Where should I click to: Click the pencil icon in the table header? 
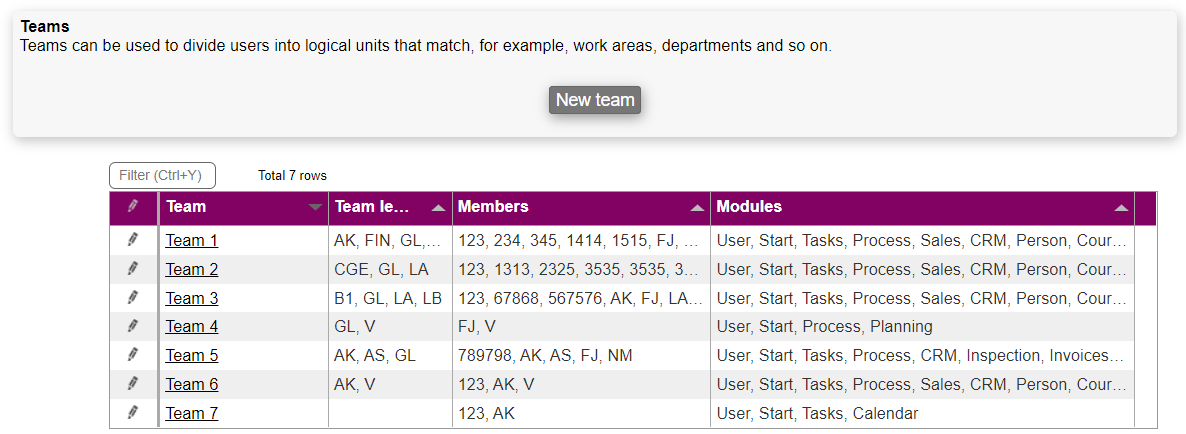coord(133,207)
